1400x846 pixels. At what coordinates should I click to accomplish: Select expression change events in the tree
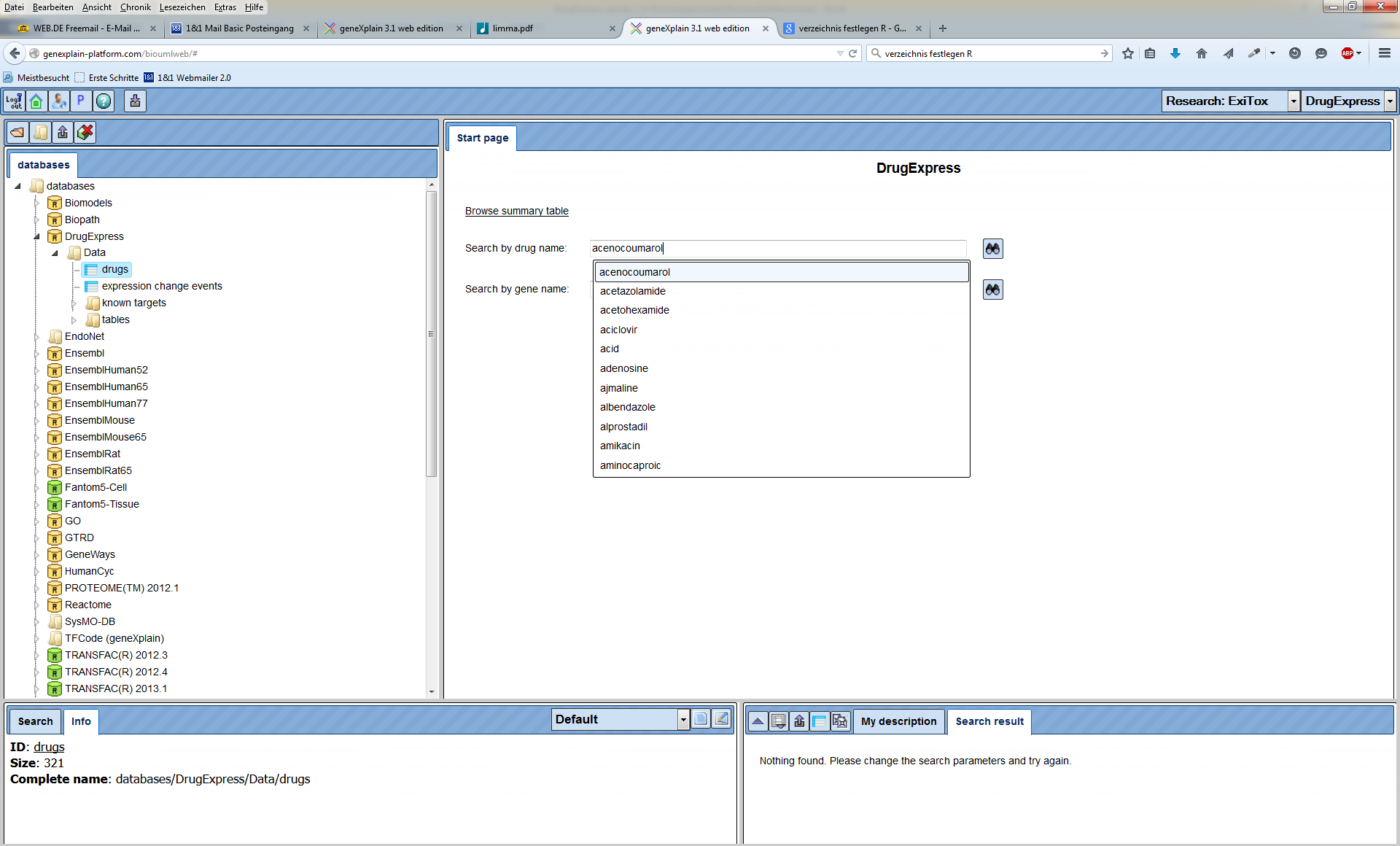click(x=162, y=287)
